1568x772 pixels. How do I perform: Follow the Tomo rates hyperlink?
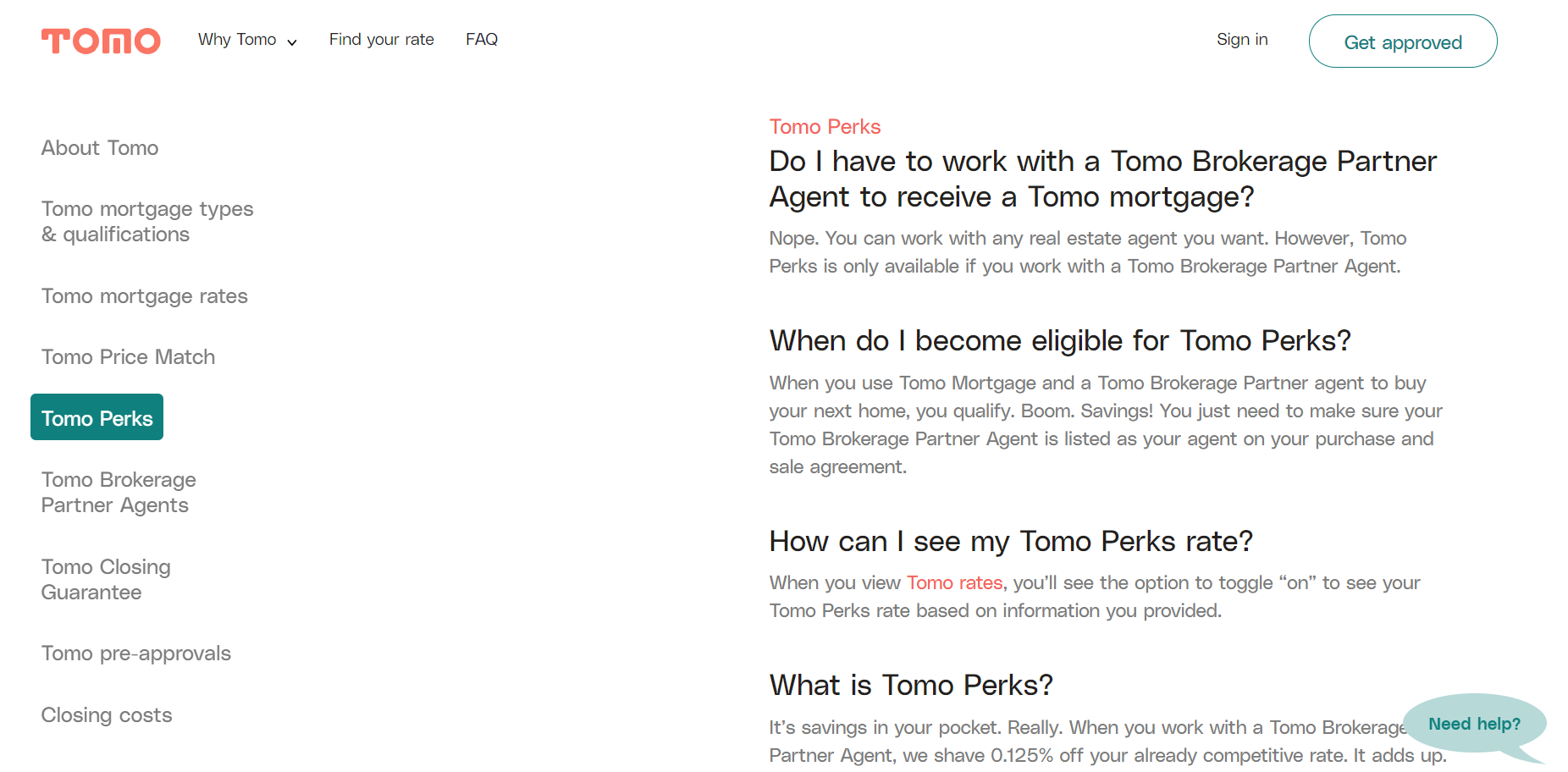(954, 583)
